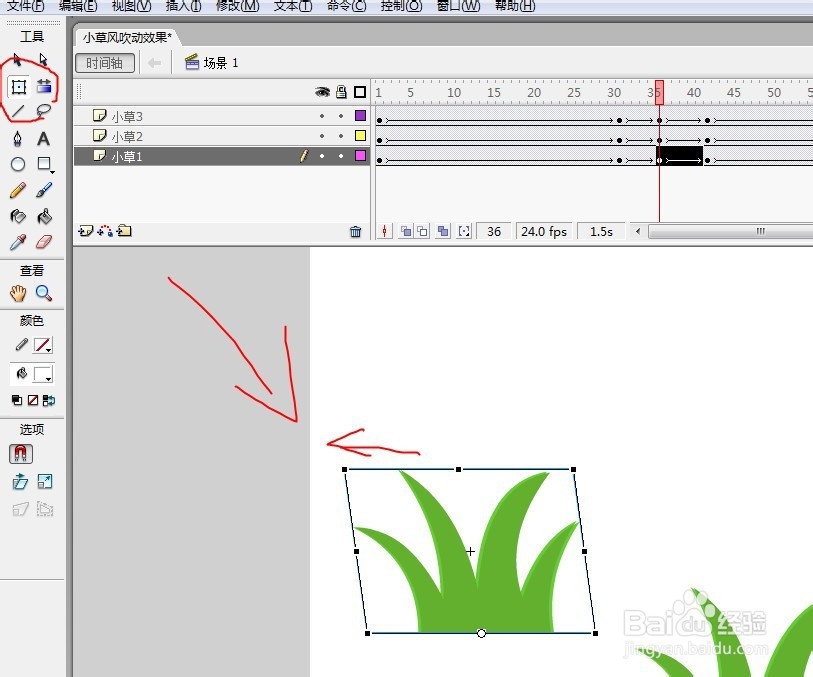Select the Zoom magnifier tool
The width and height of the screenshot is (813, 677).
pyautogui.click(x=44, y=293)
